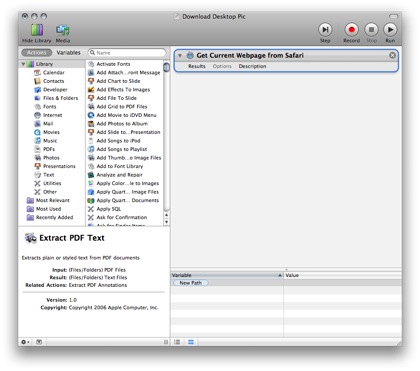Select the Files & Folders category
Viewport: 420px width, 371px height.
tap(60, 98)
